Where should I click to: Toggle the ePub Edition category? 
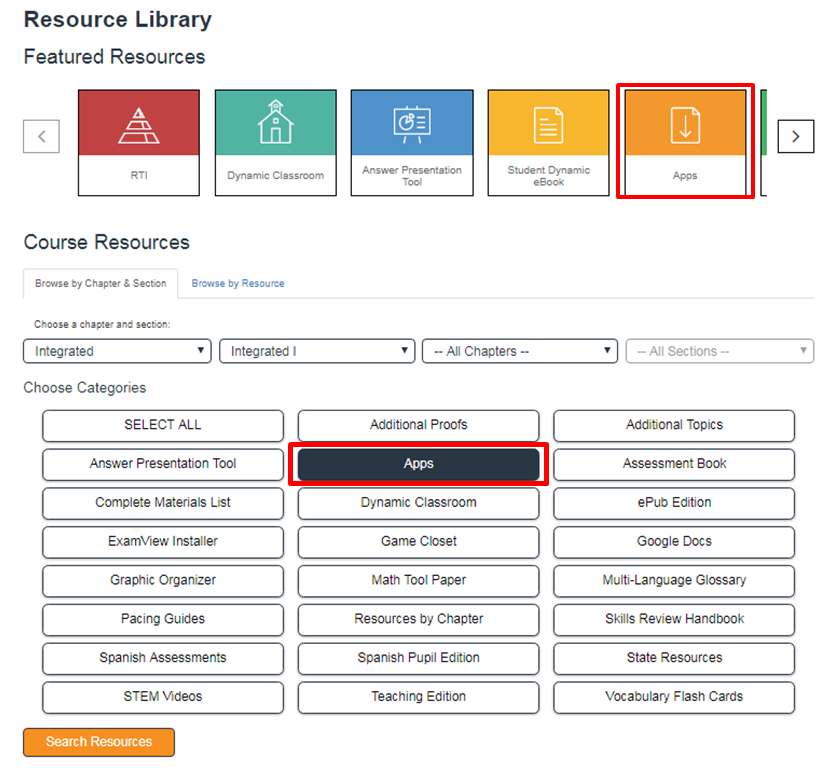click(x=674, y=503)
